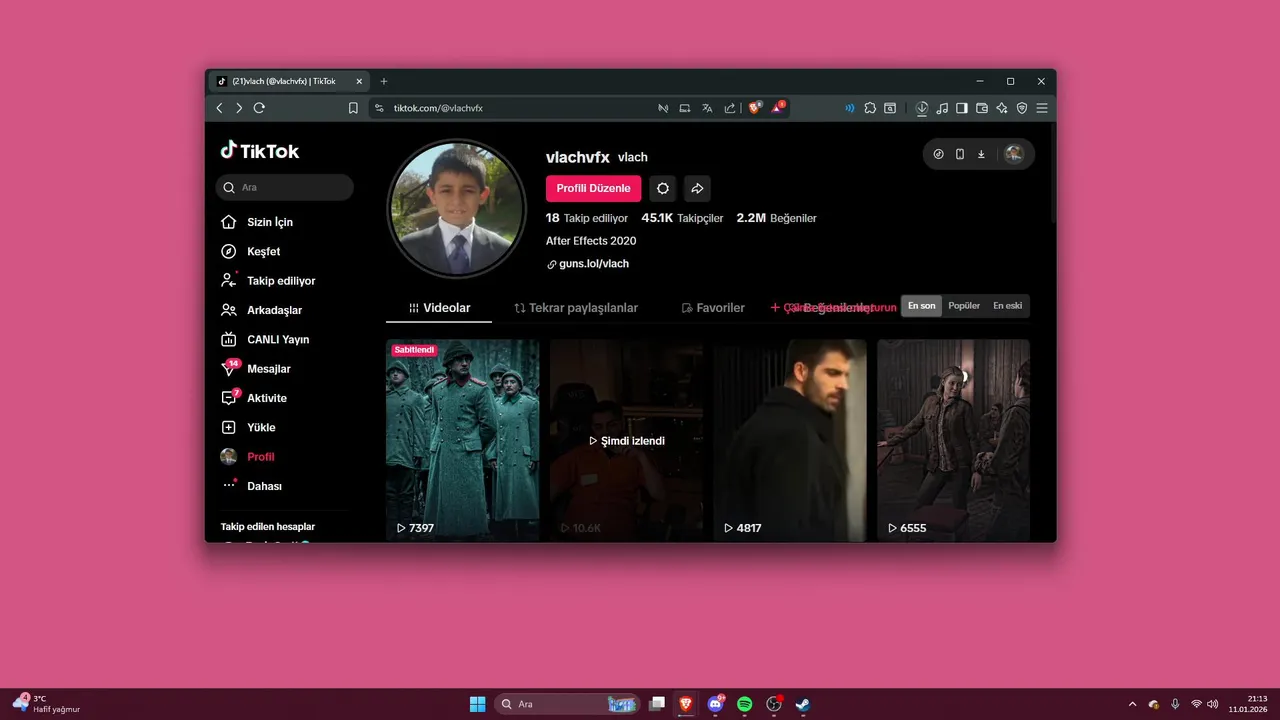
Task: Open Mesajlar inbox with 14 badge
Action: (x=256, y=369)
